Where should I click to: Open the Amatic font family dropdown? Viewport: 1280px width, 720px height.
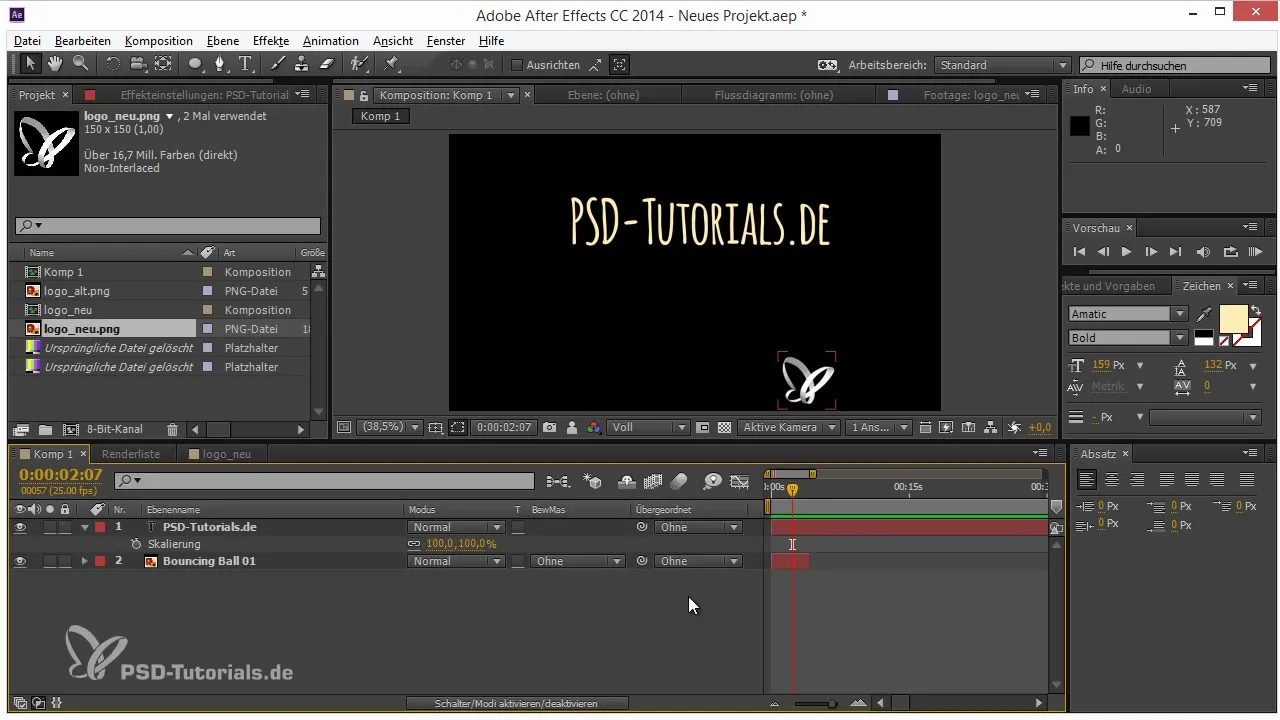click(1128, 314)
